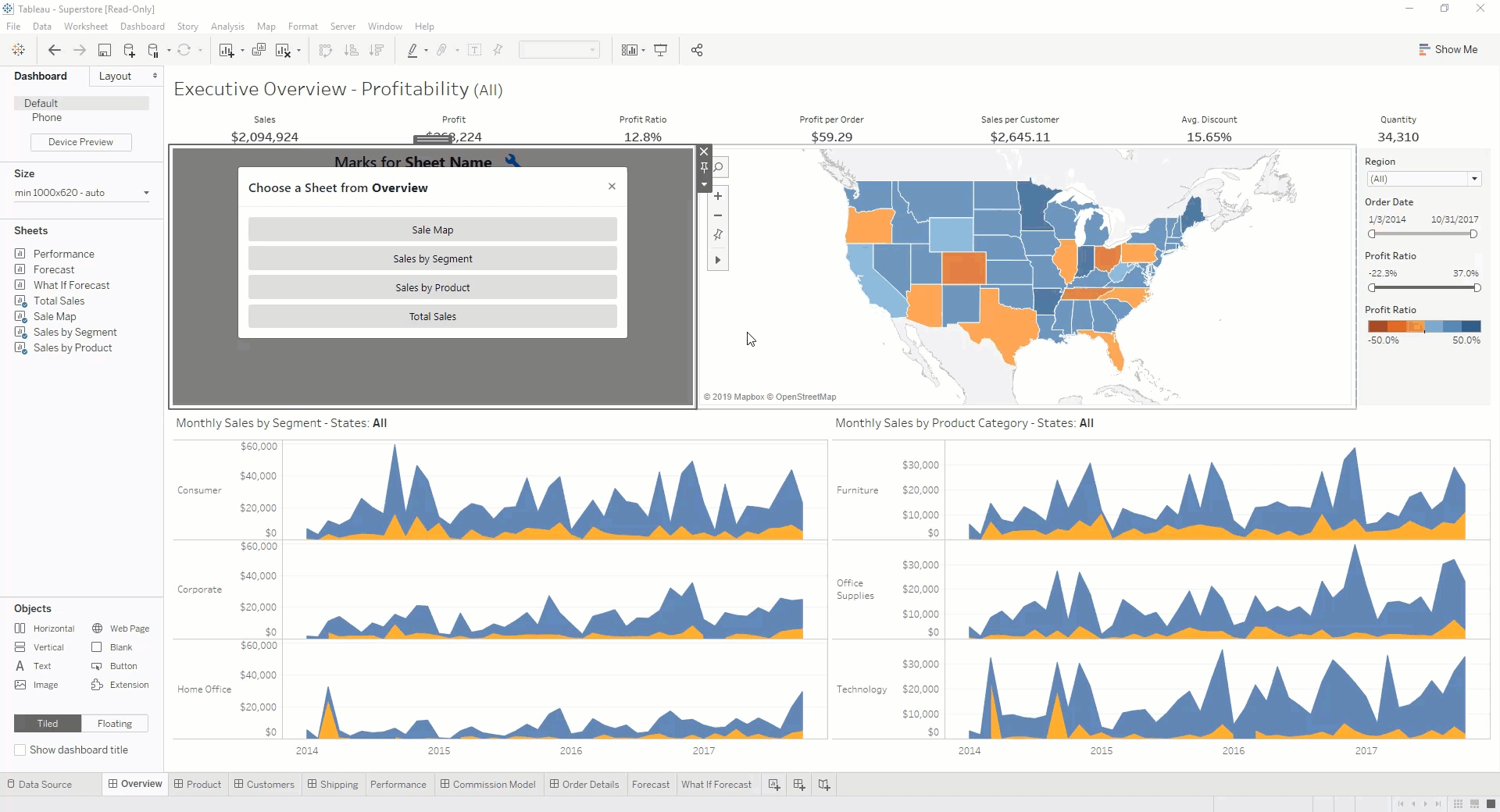Switch to Floating layout mode
Viewport: 1500px width, 812px height.
pos(115,724)
